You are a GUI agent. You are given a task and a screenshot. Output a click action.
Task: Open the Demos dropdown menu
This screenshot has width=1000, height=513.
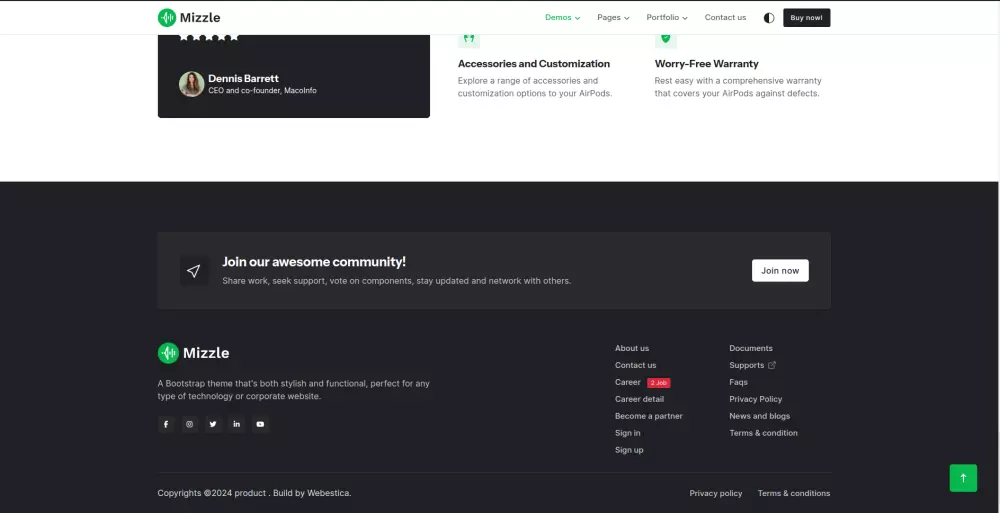pyautogui.click(x=562, y=18)
